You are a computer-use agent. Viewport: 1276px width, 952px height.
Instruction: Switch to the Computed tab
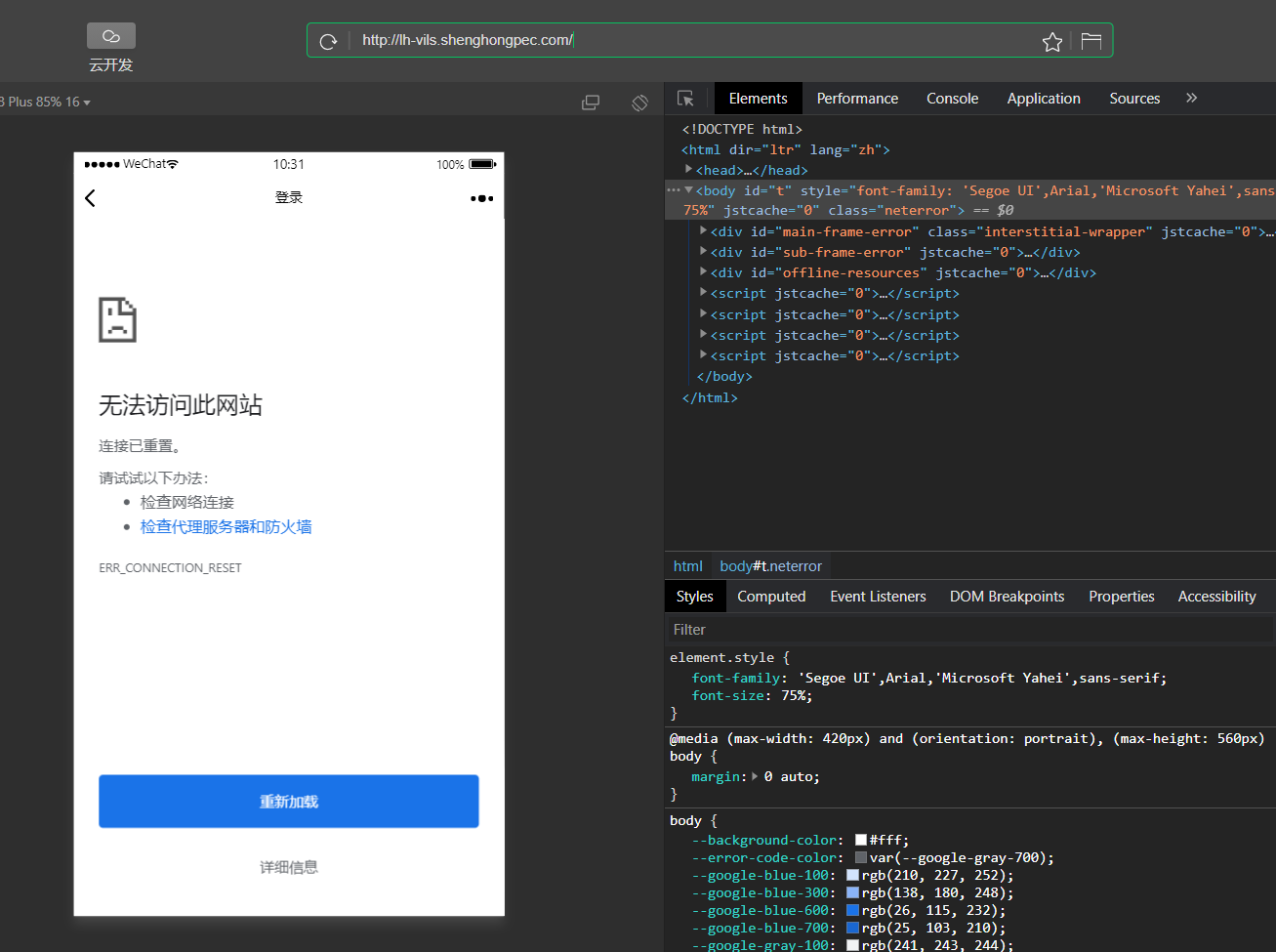click(x=771, y=597)
